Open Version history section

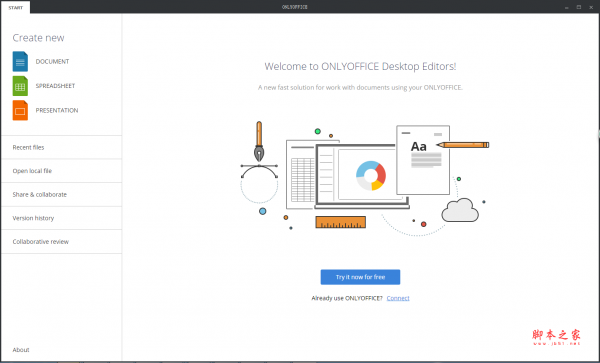pos(61,218)
